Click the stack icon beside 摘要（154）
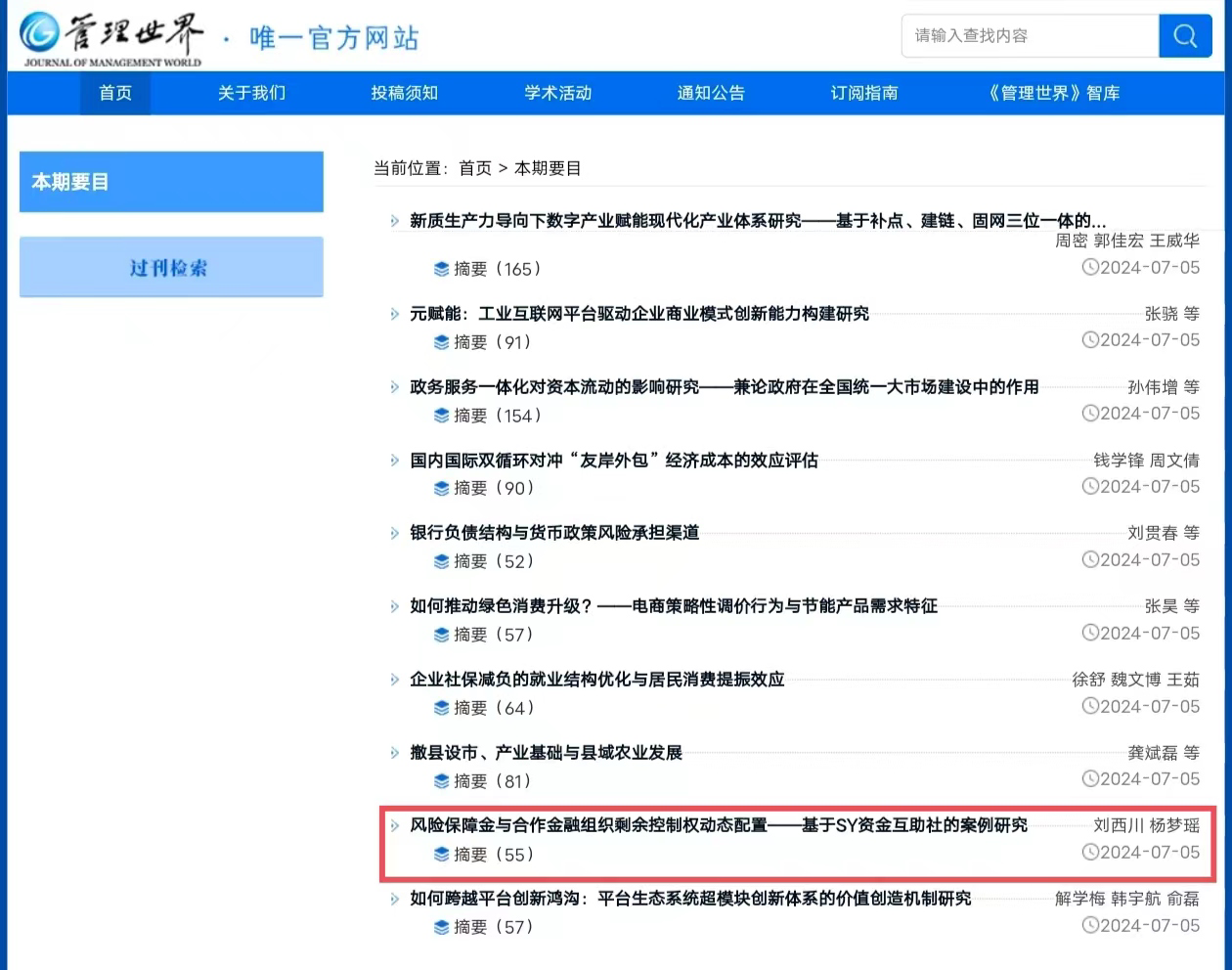Screen dimensions: 1232x970 (442, 416)
